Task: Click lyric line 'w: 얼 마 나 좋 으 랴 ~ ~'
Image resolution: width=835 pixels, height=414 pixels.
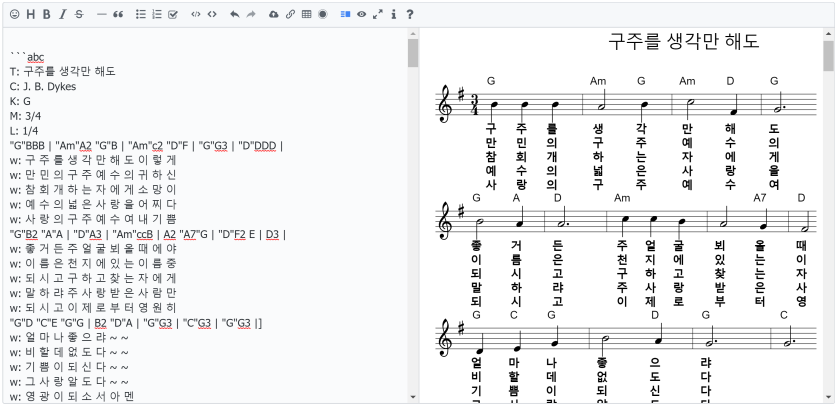Action: point(69,338)
